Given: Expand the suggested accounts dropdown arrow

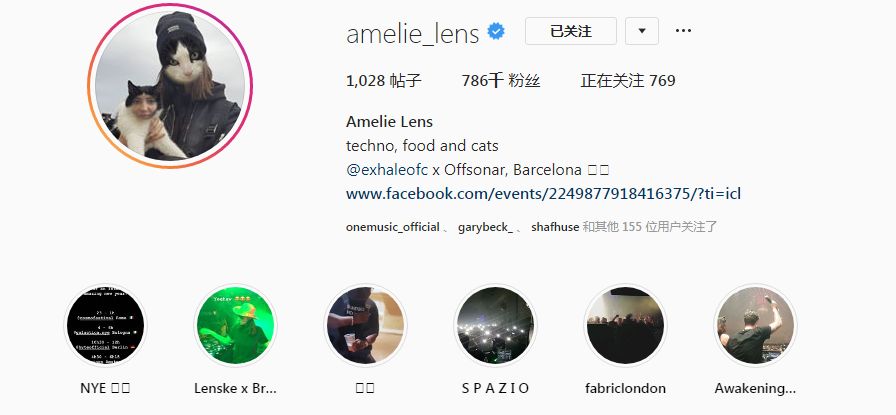Looking at the screenshot, I should [642, 31].
